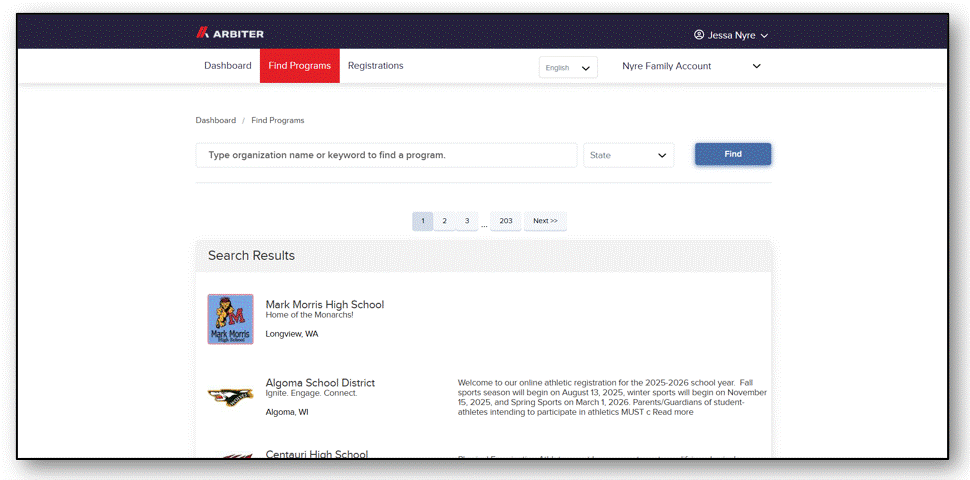Click Read more on Algoma description

click(x=673, y=412)
